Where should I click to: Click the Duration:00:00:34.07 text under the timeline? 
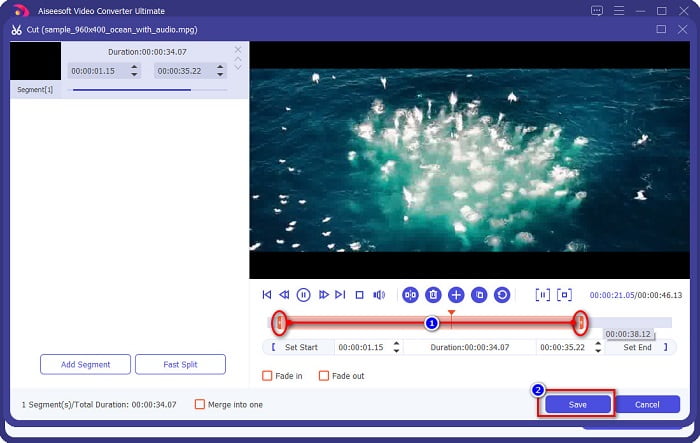tap(470, 347)
